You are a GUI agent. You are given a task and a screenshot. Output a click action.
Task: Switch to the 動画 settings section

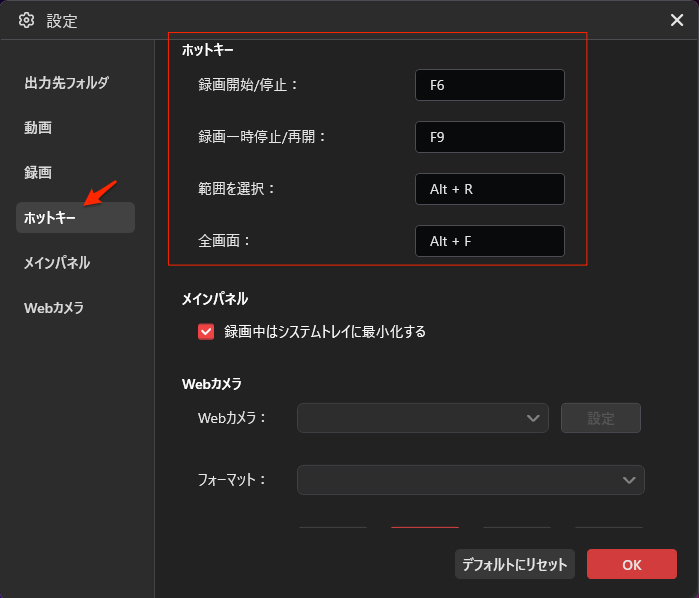pos(38,128)
